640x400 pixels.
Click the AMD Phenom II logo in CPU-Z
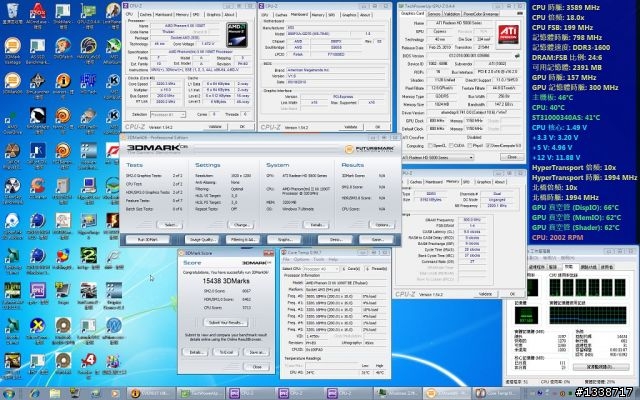(x=237, y=34)
